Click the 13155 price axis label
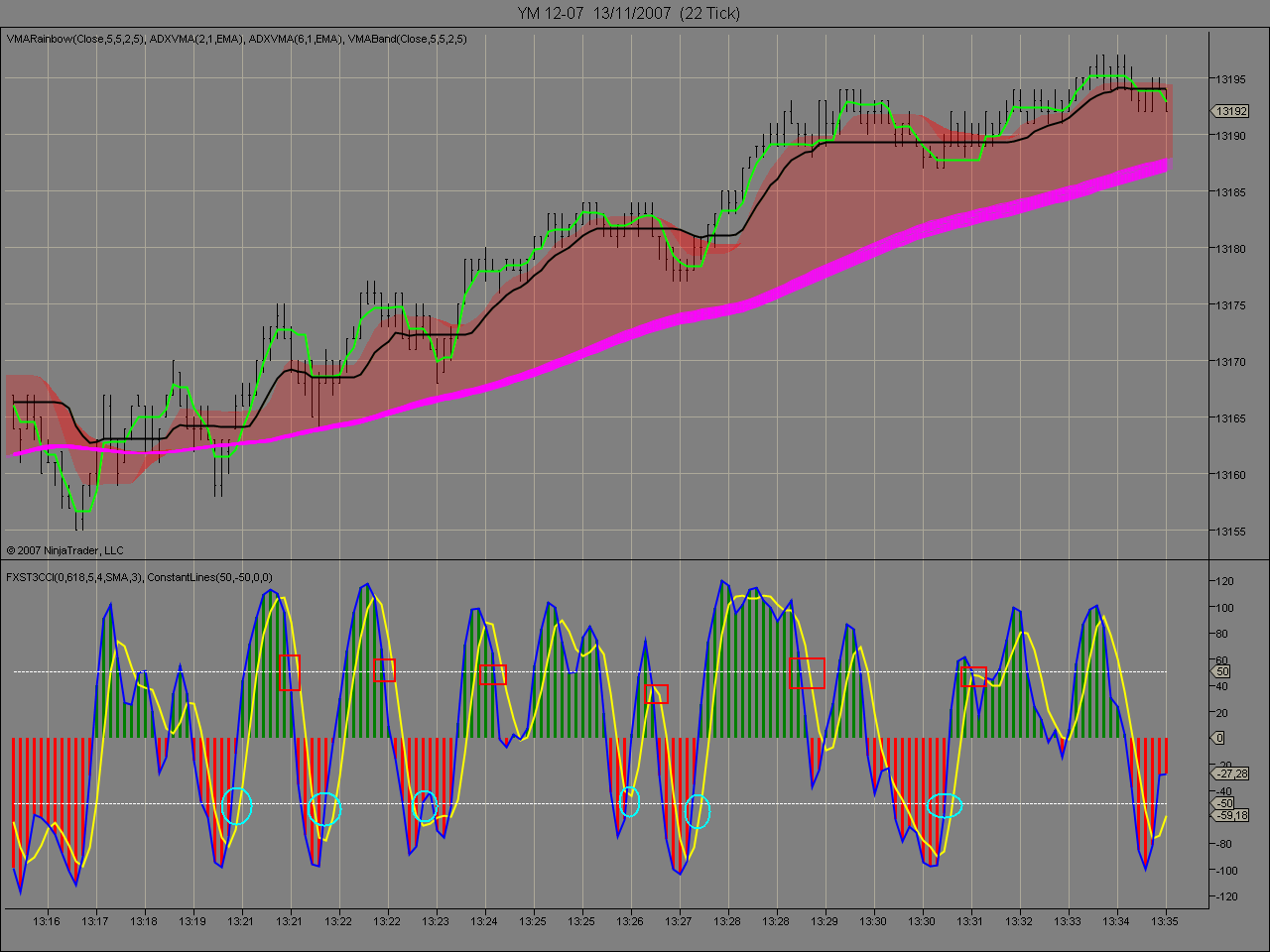This screenshot has height=952, width=1270. (x=1230, y=531)
